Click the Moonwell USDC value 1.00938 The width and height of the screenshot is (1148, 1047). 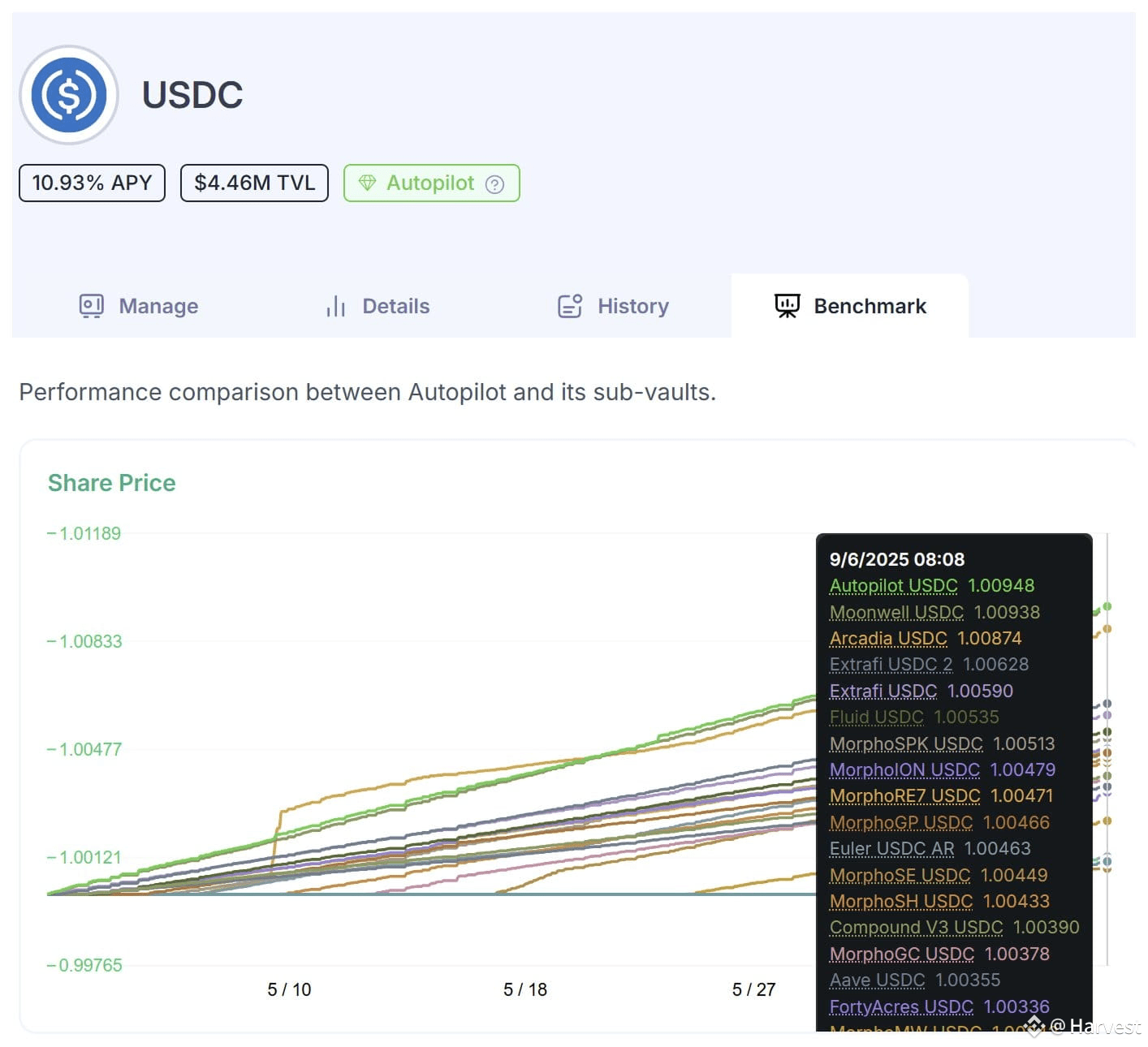click(1007, 613)
